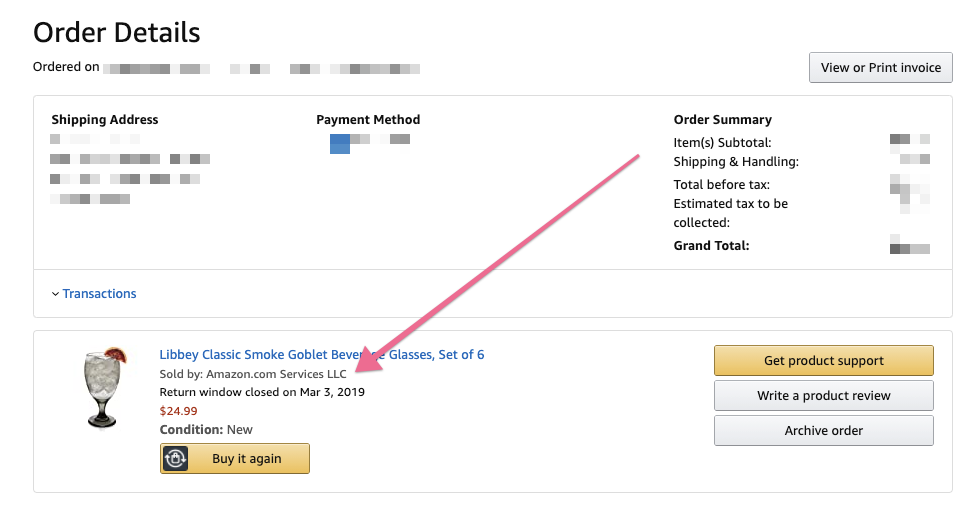980x508 pixels.
Task: Click the Order Summary heading
Action: click(723, 120)
